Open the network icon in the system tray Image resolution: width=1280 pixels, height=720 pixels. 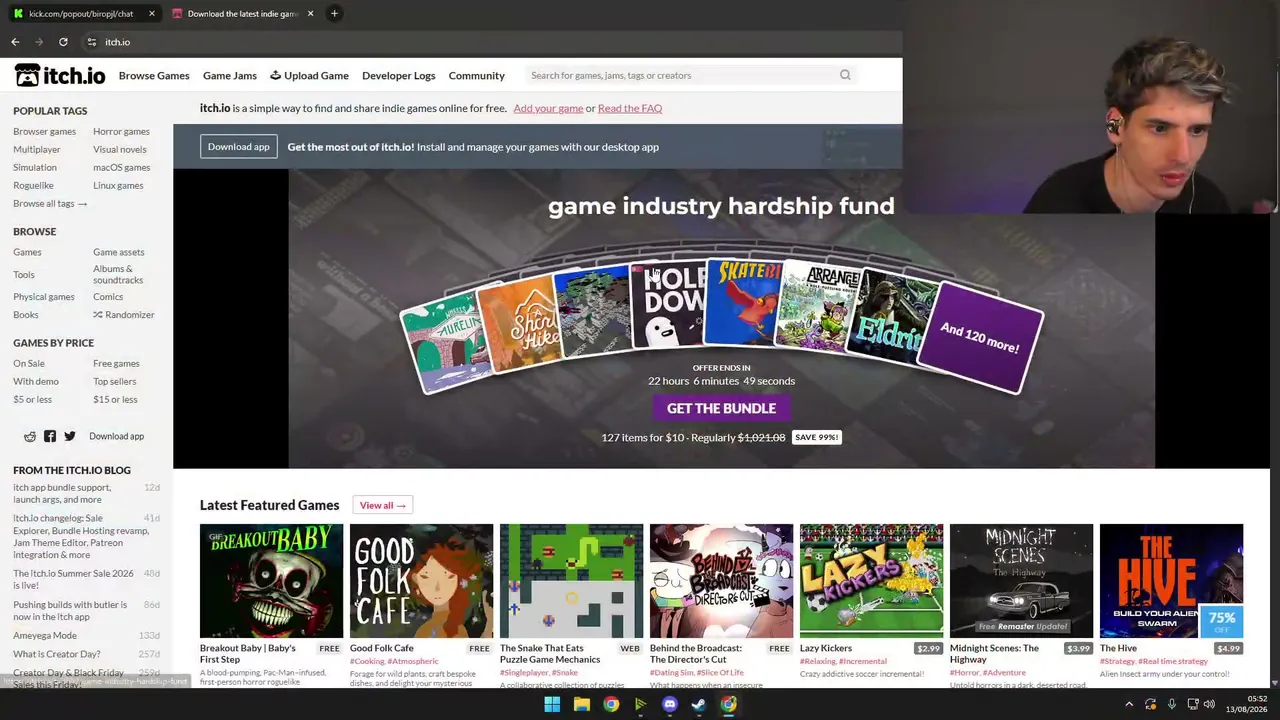pyautogui.click(x=1192, y=704)
